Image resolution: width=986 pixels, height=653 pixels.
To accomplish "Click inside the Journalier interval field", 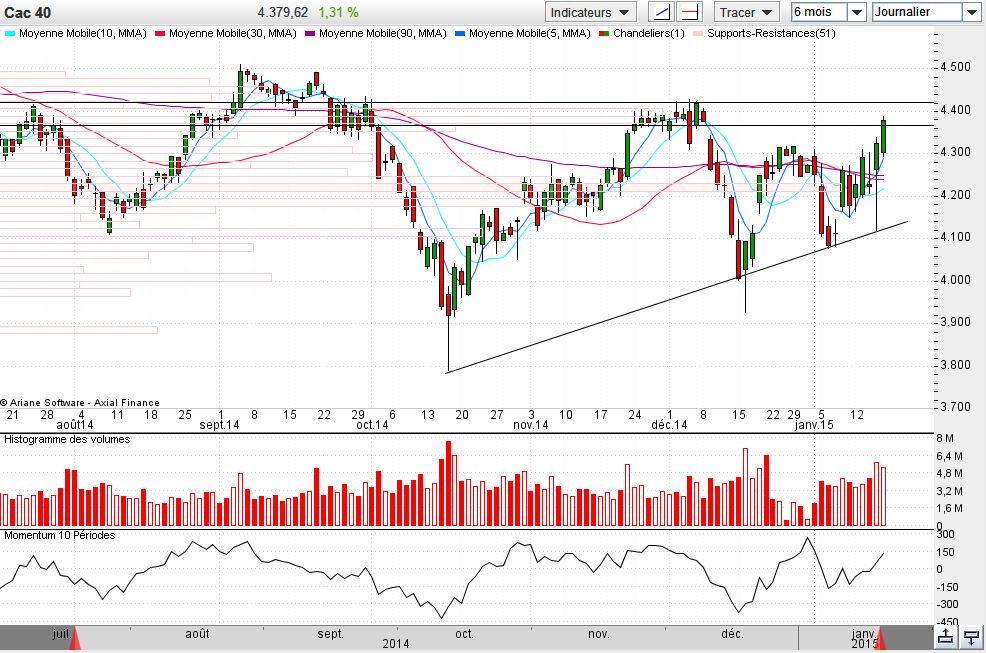I will coord(917,12).
